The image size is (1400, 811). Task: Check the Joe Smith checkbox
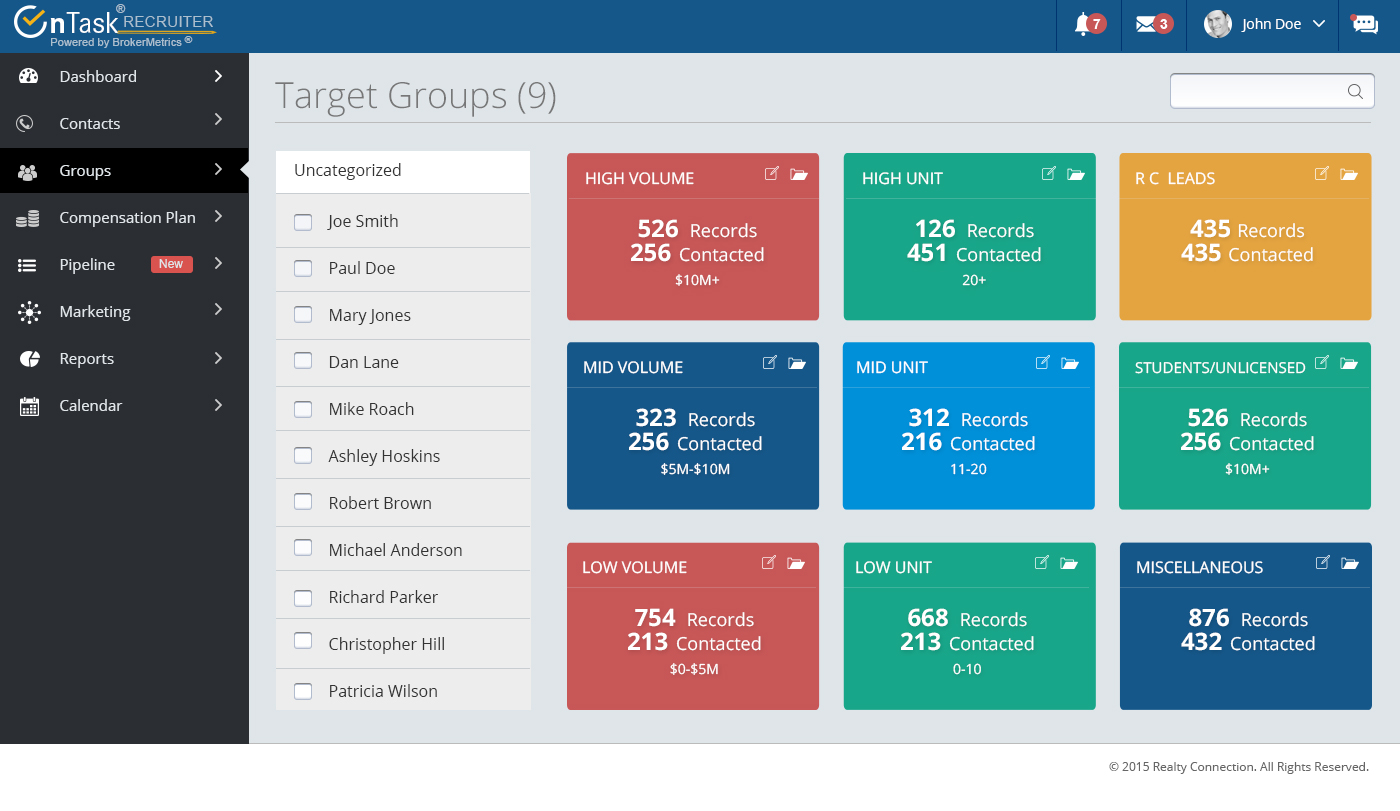pyautogui.click(x=303, y=222)
